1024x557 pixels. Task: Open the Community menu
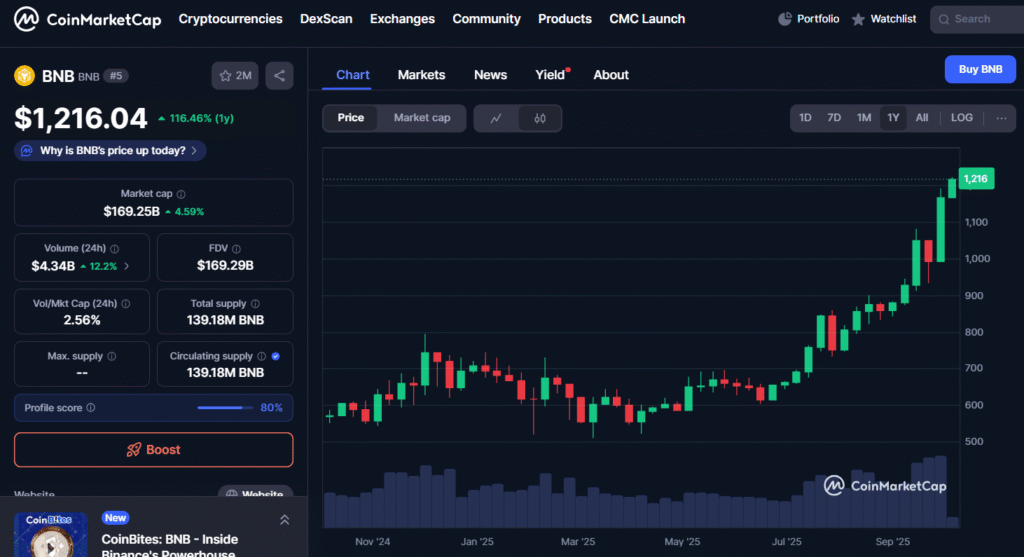click(x=487, y=19)
